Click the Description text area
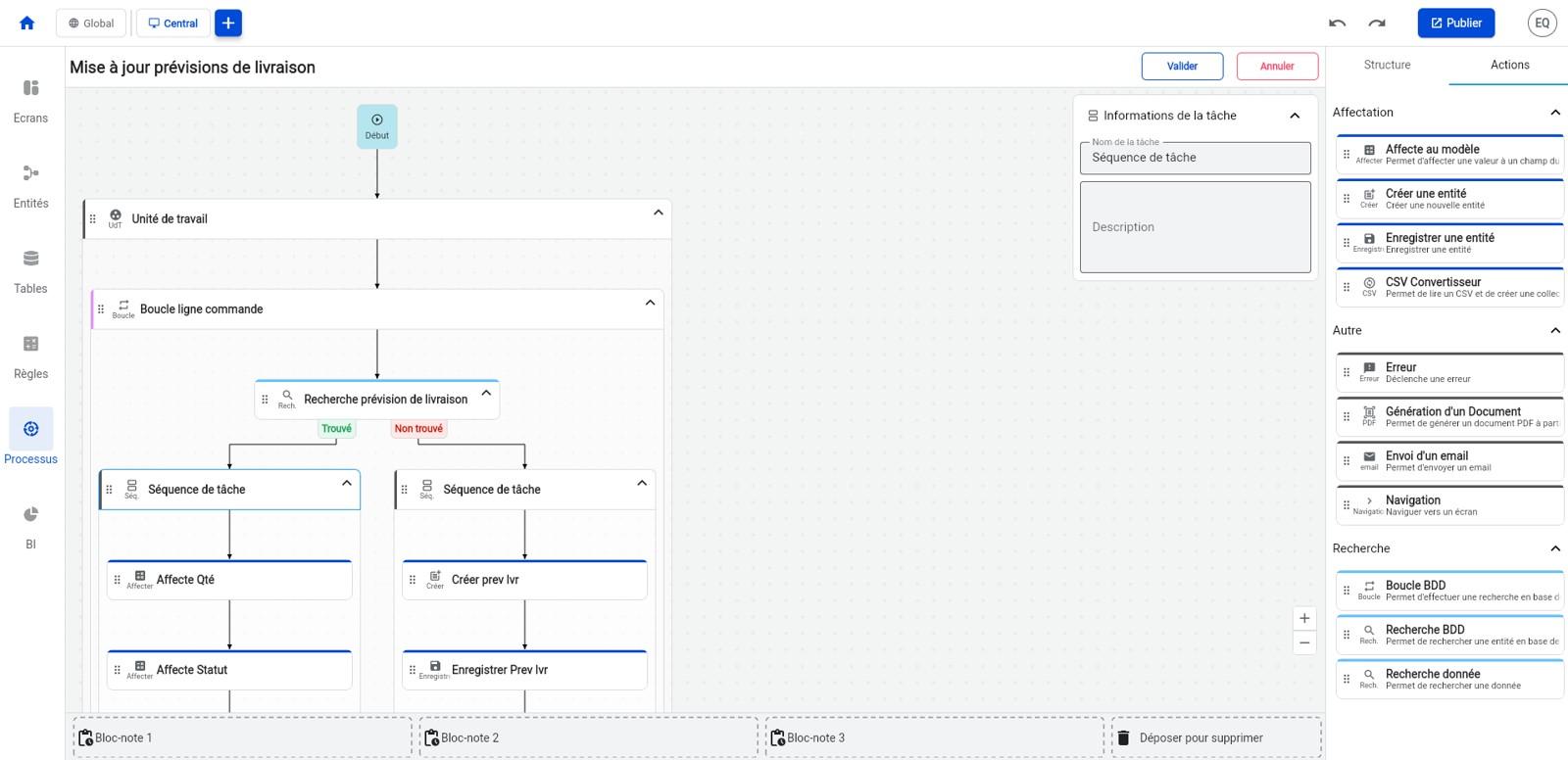 coord(1195,227)
